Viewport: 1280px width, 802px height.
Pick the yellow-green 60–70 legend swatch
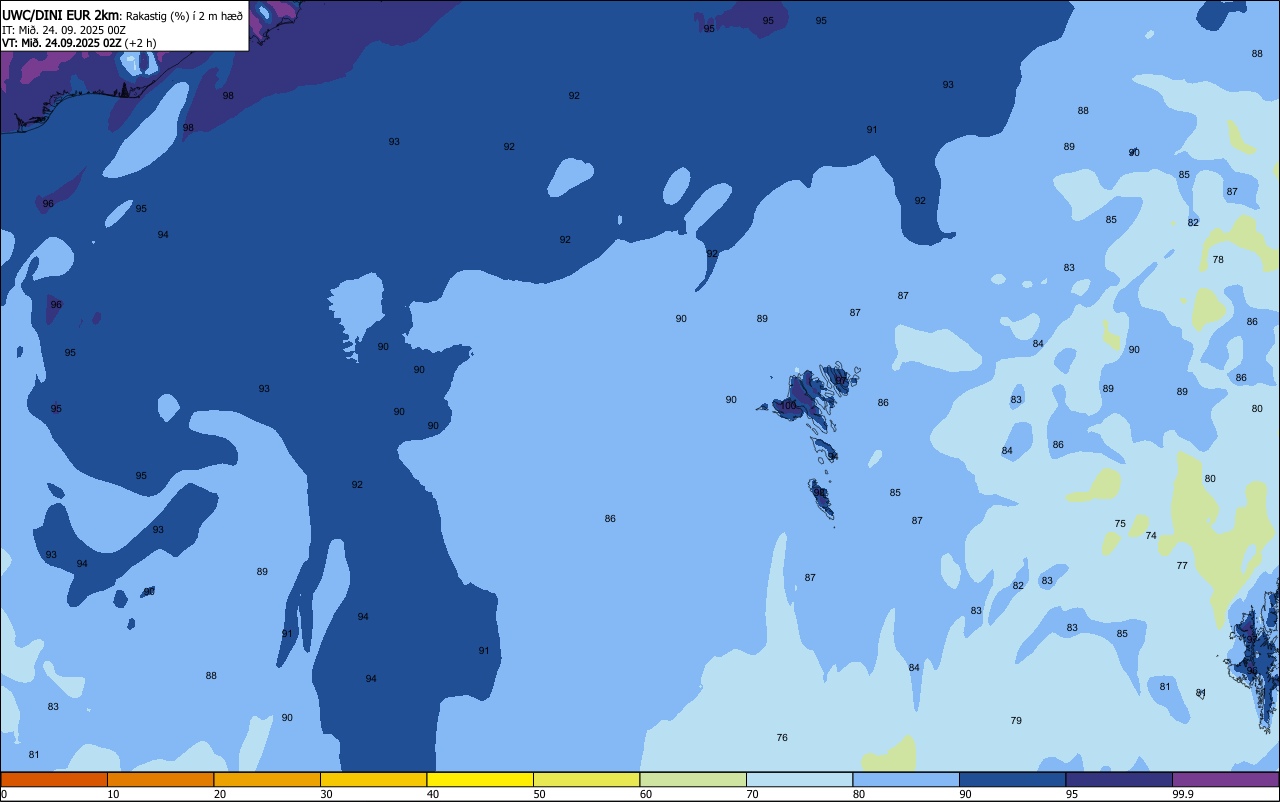tap(693, 779)
